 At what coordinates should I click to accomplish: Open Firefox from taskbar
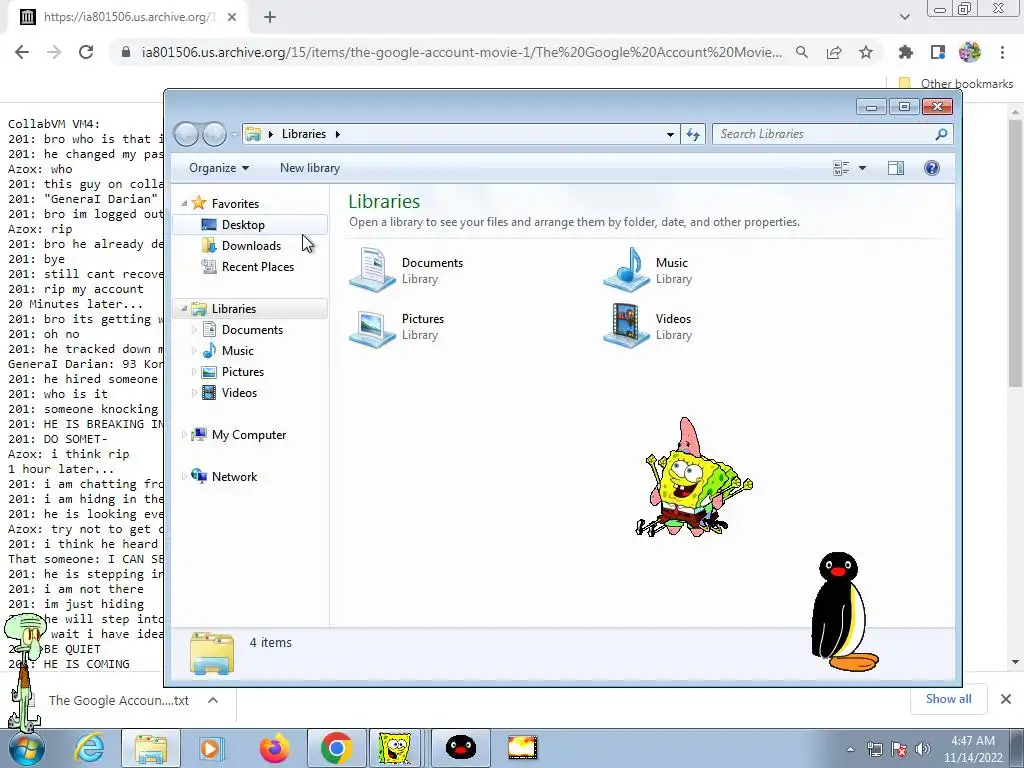[x=274, y=748]
